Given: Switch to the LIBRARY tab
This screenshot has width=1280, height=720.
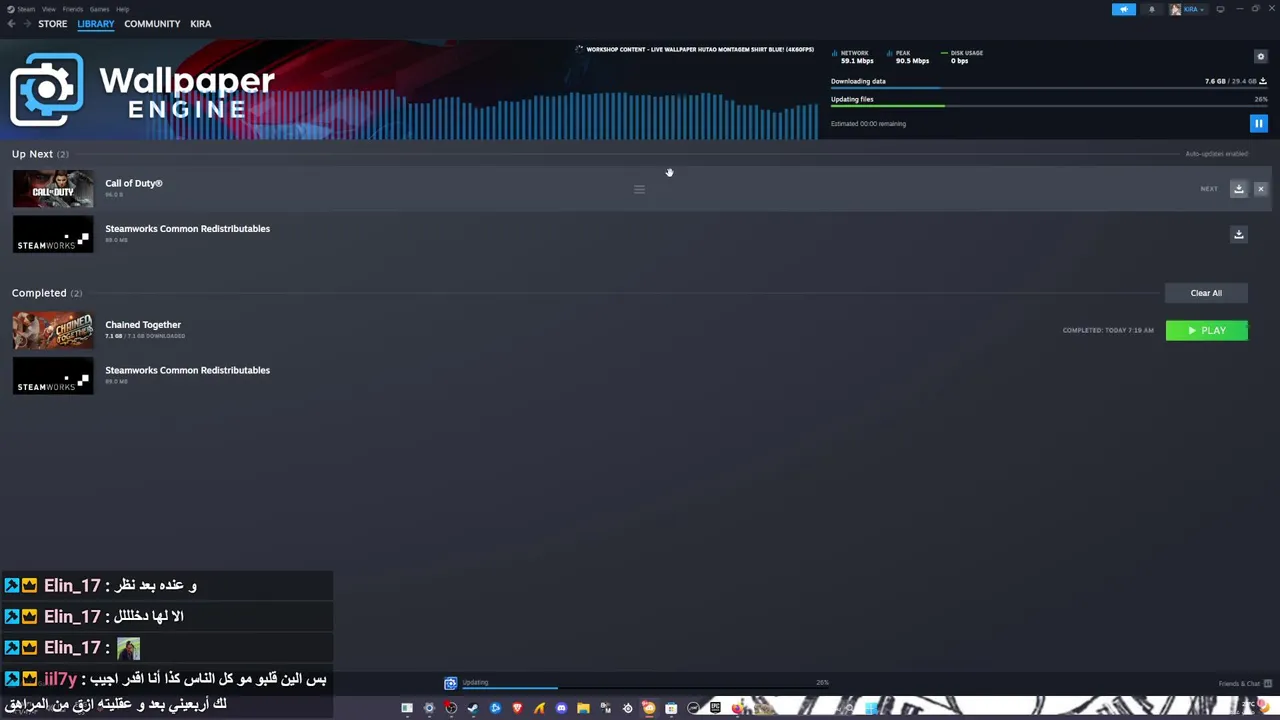Looking at the screenshot, I should coord(96,24).
